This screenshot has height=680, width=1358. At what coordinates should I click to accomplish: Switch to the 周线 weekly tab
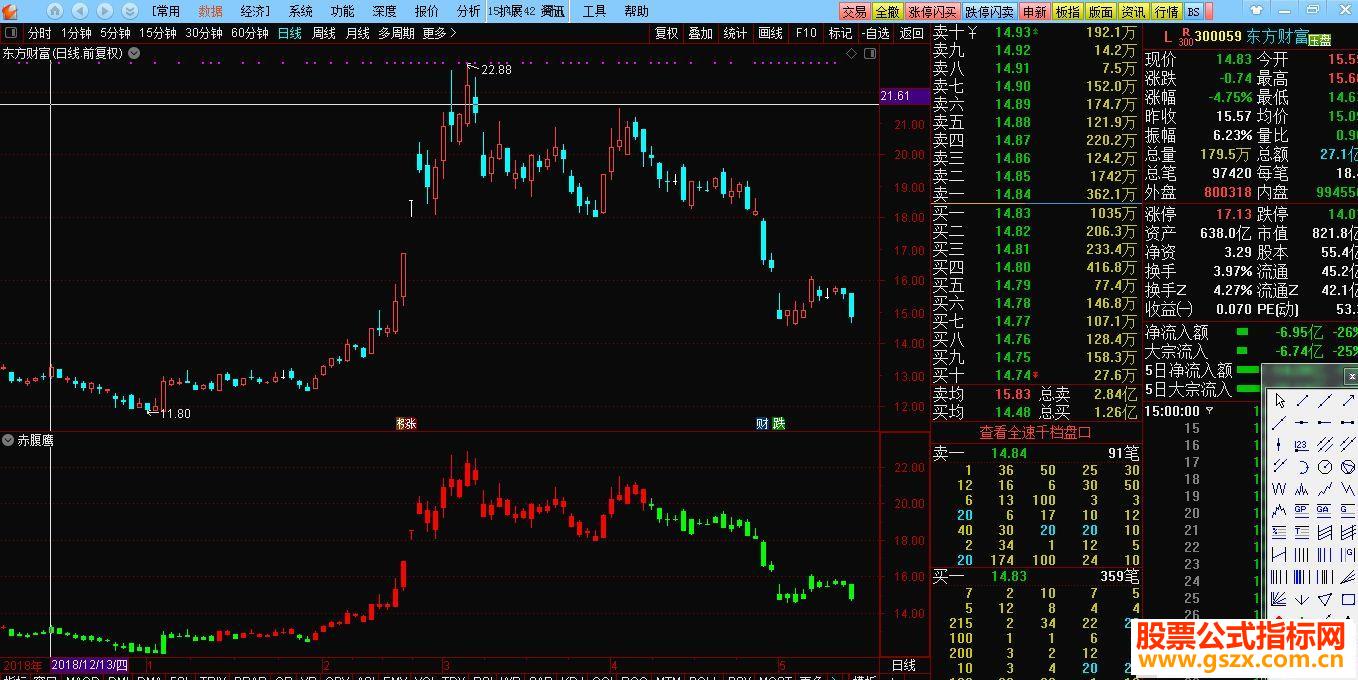tap(324, 33)
